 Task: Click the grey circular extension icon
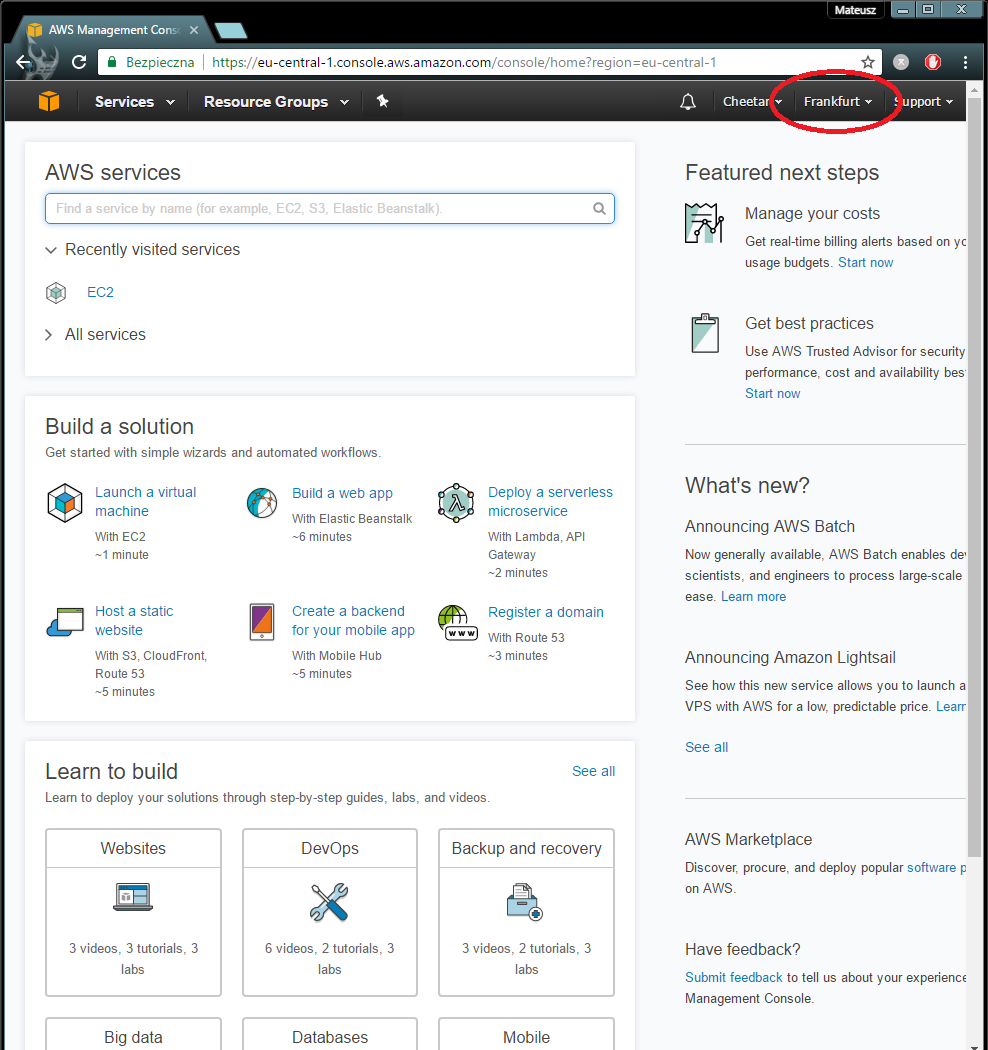click(902, 62)
